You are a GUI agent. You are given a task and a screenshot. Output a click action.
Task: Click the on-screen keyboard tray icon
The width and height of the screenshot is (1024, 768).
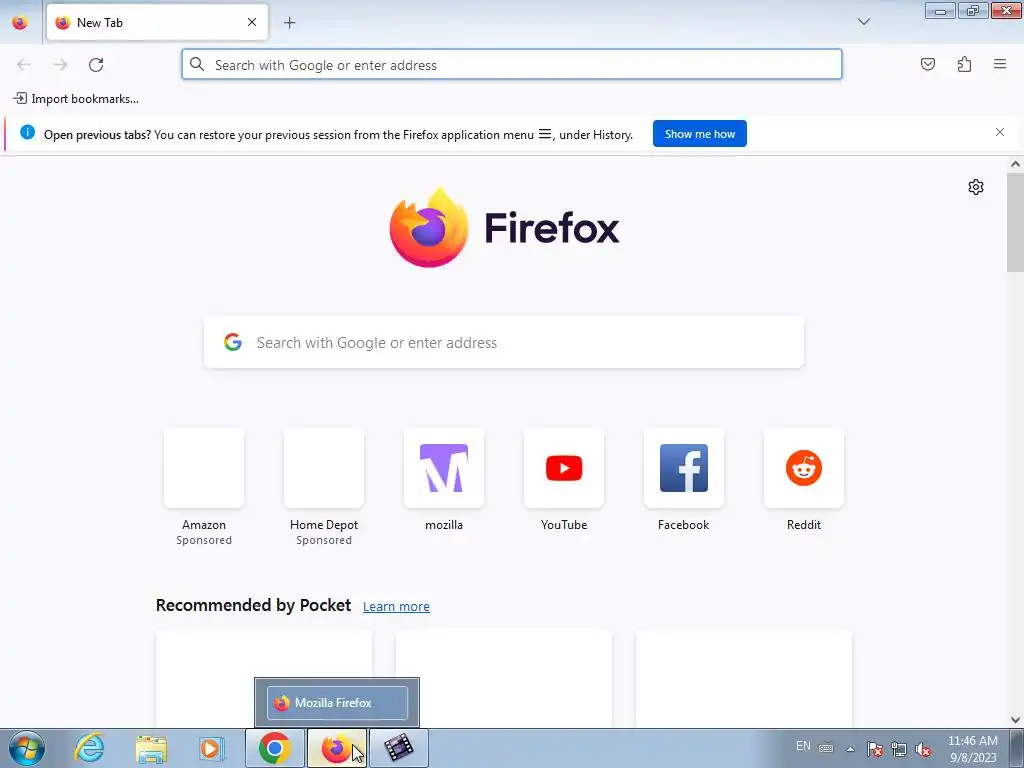click(826, 747)
